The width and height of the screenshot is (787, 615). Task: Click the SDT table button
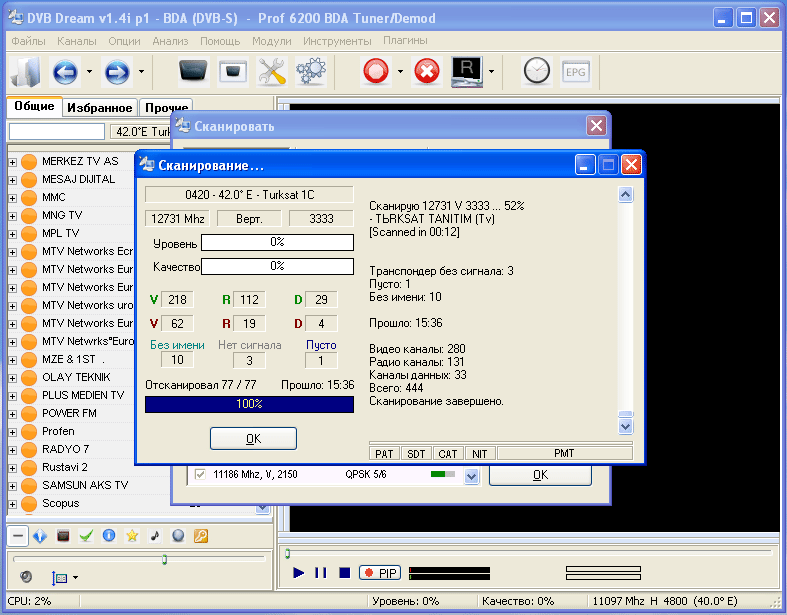coord(416,454)
